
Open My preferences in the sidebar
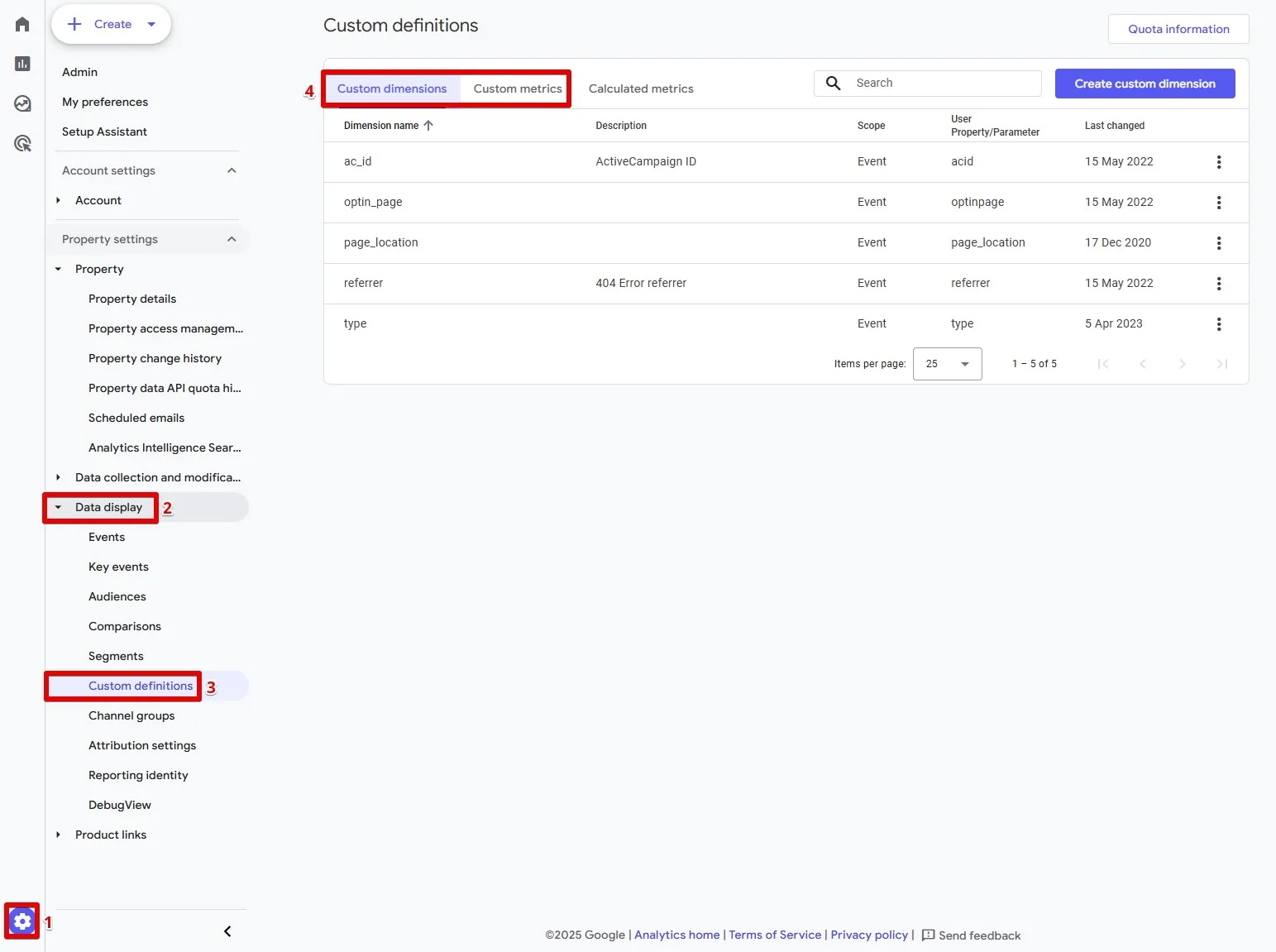(105, 102)
